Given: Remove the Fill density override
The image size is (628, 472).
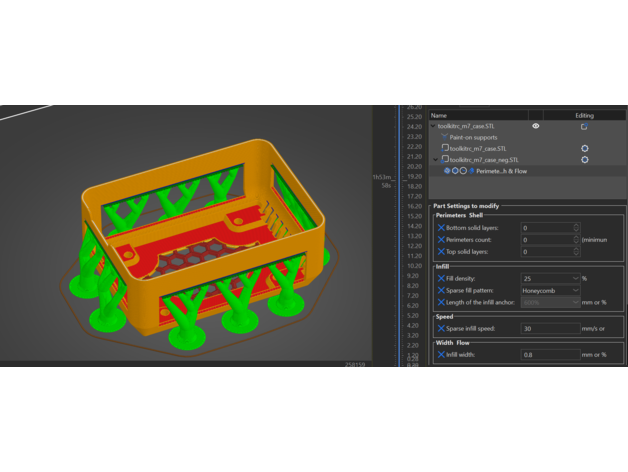Looking at the screenshot, I should [x=442, y=278].
